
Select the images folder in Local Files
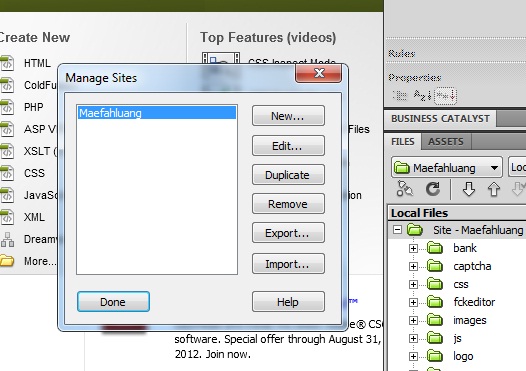click(x=470, y=320)
